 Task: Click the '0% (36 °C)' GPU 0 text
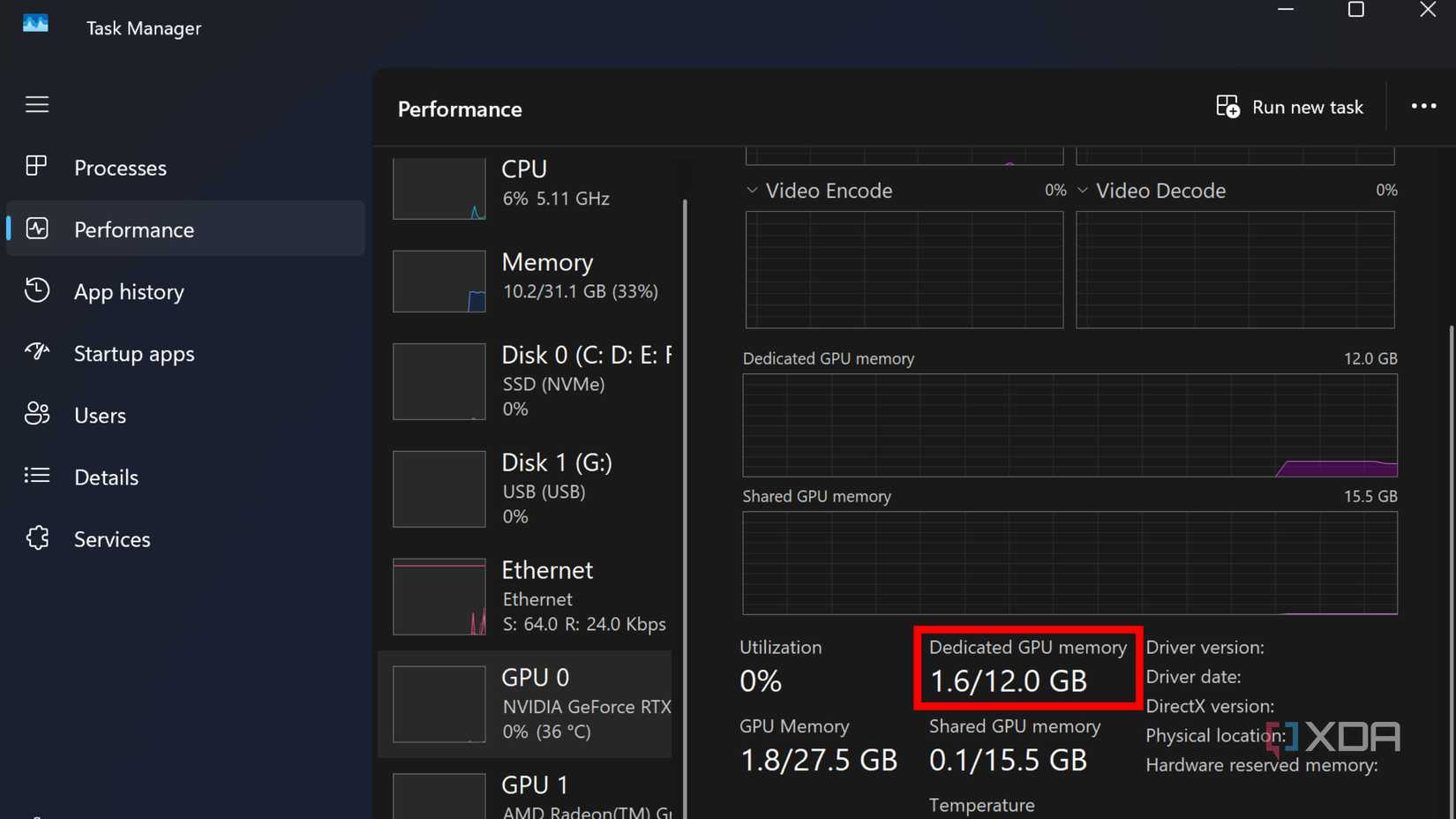(x=547, y=732)
